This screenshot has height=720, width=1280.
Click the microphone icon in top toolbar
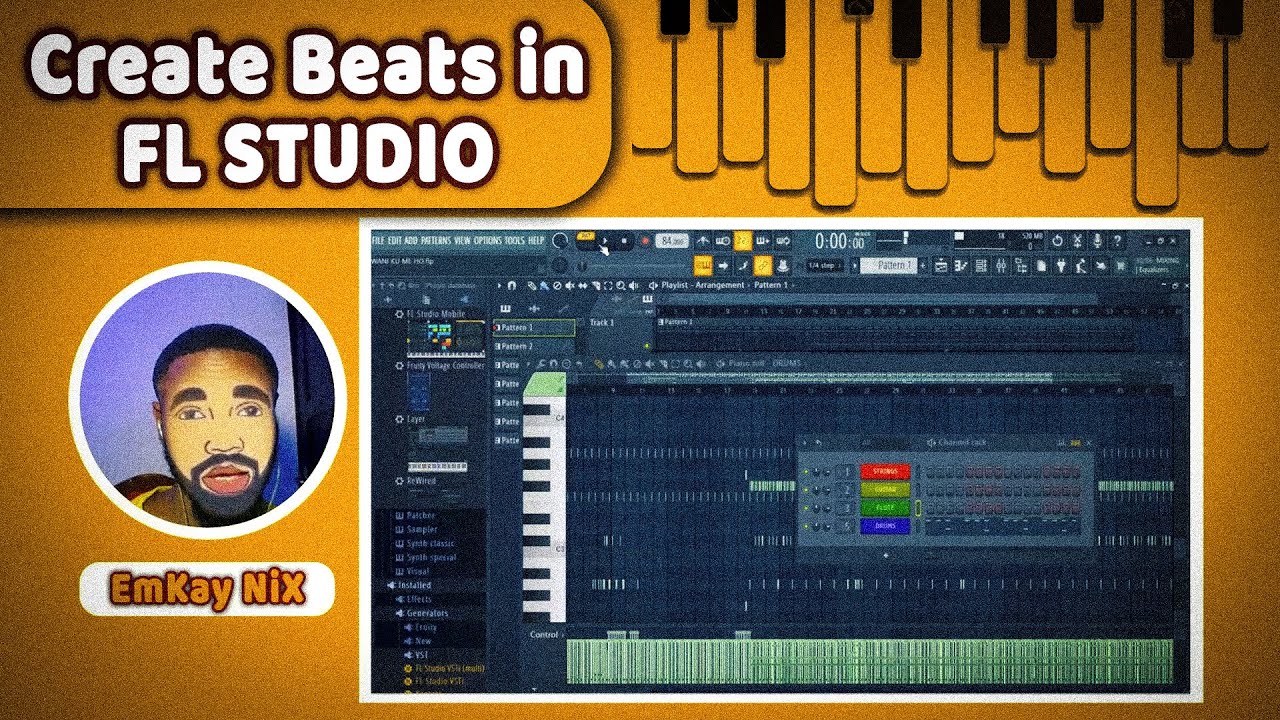[1097, 241]
